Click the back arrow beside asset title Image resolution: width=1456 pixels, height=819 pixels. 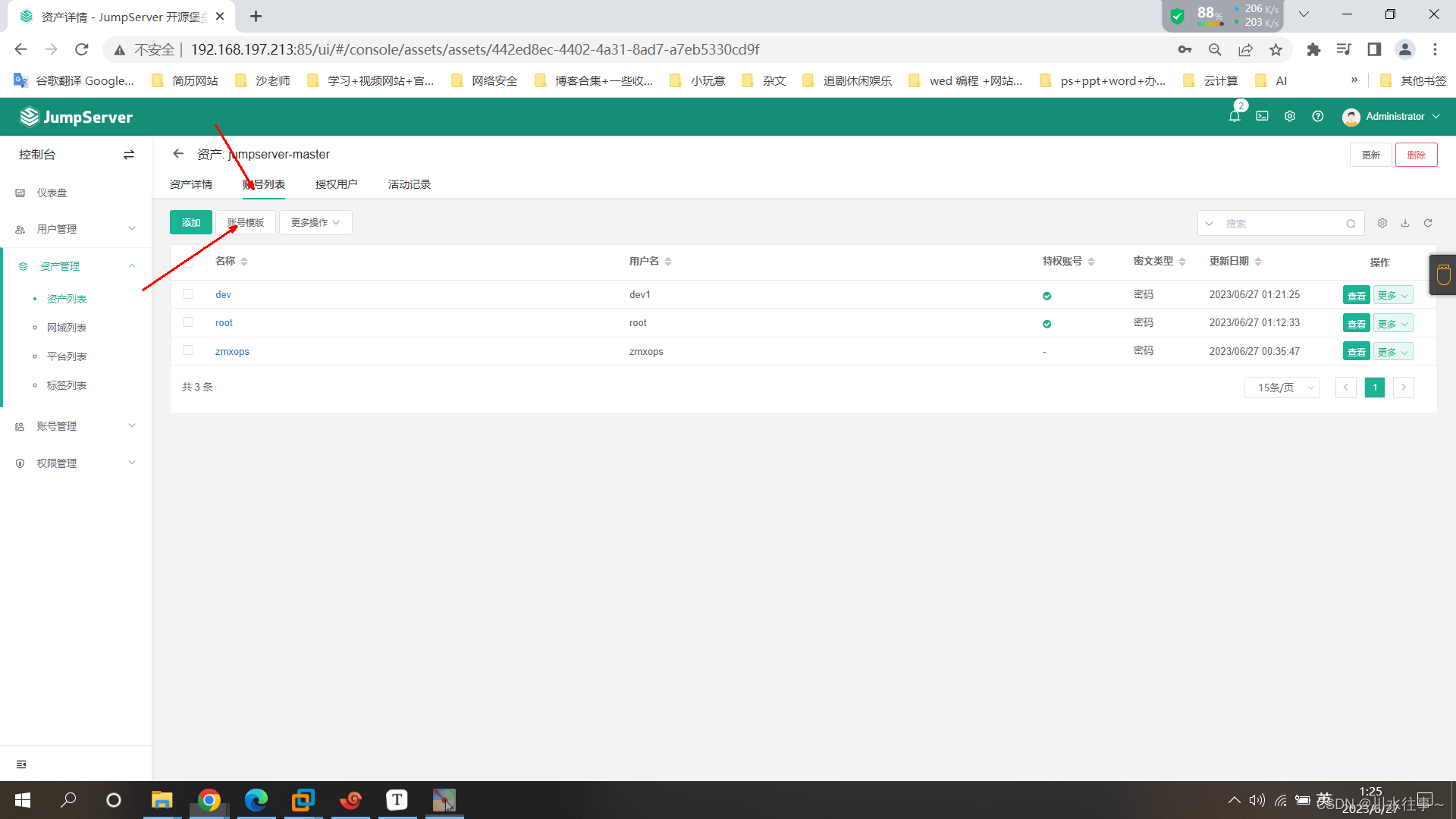[x=178, y=154]
